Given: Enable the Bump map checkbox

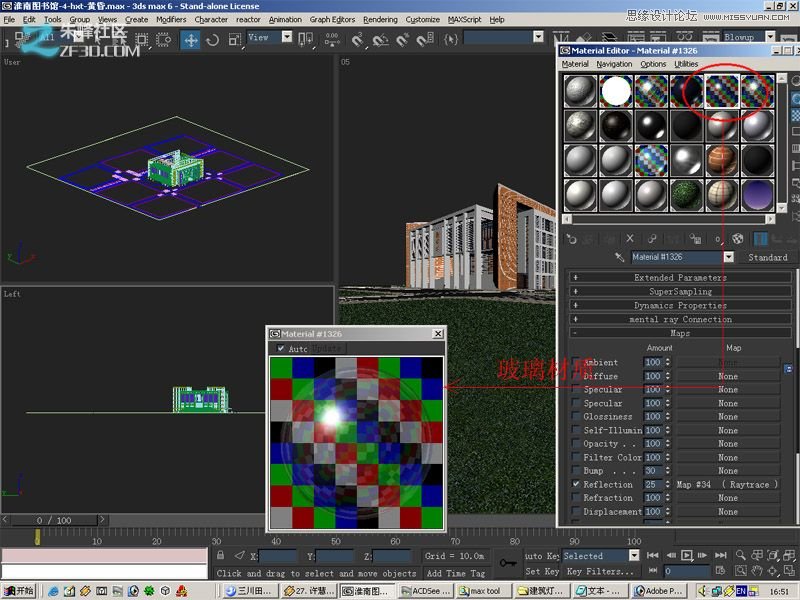Looking at the screenshot, I should [x=574, y=470].
